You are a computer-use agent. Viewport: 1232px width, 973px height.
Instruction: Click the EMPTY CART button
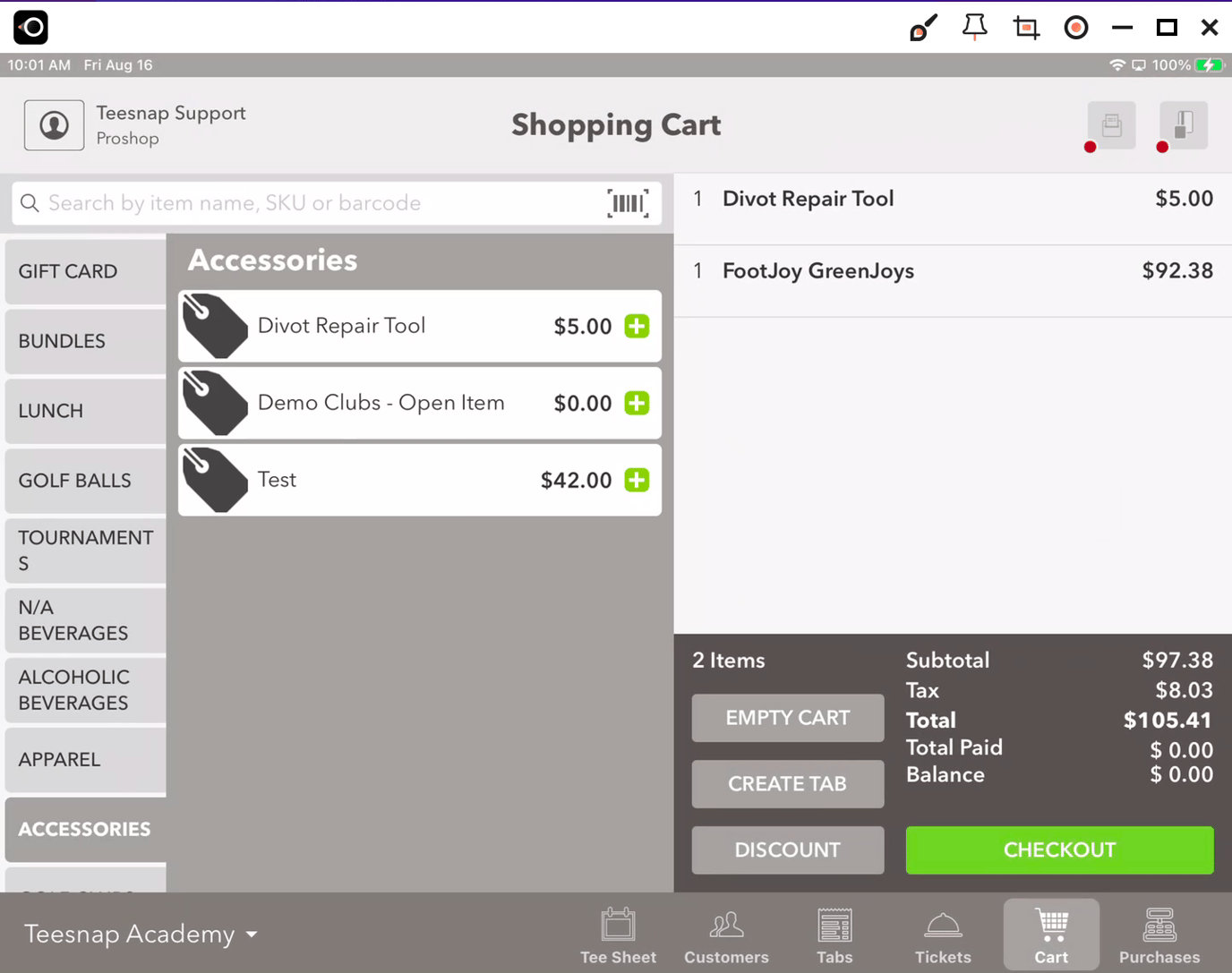click(x=788, y=718)
